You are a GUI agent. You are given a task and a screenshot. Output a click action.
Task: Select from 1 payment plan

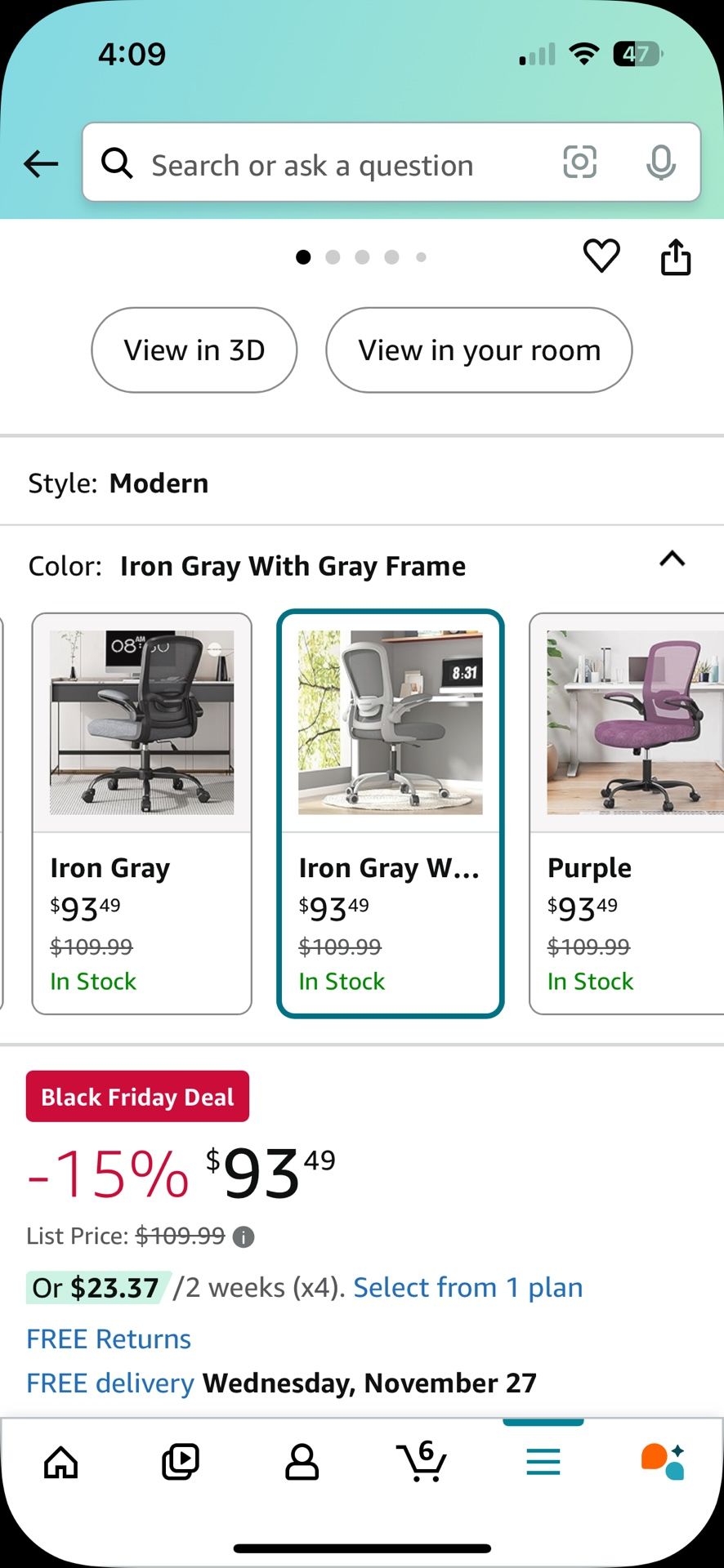coord(467,1286)
